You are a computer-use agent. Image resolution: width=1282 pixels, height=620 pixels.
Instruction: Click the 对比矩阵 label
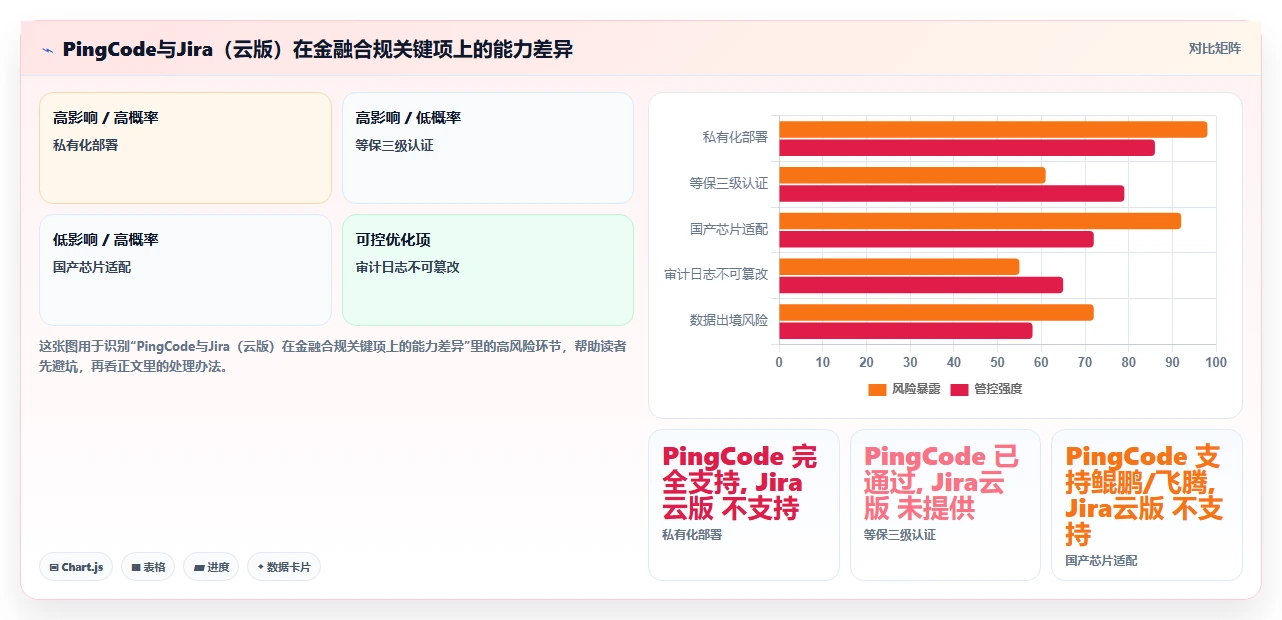(1215, 48)
